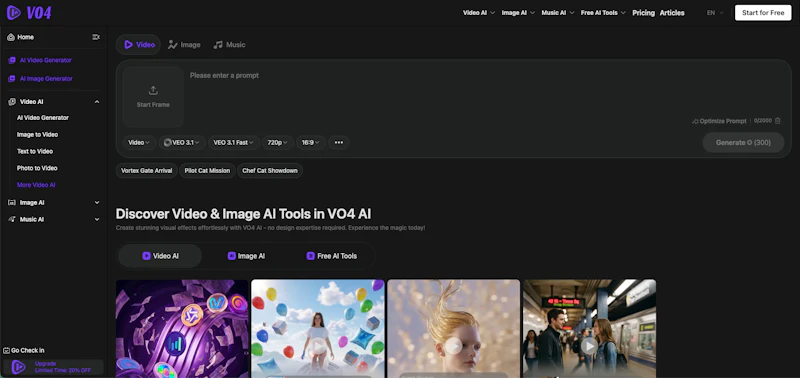Screen dimensions: 800x378
Task: Click Optimize Prompt
Action: pyautogui.click(x=719, y=121)
